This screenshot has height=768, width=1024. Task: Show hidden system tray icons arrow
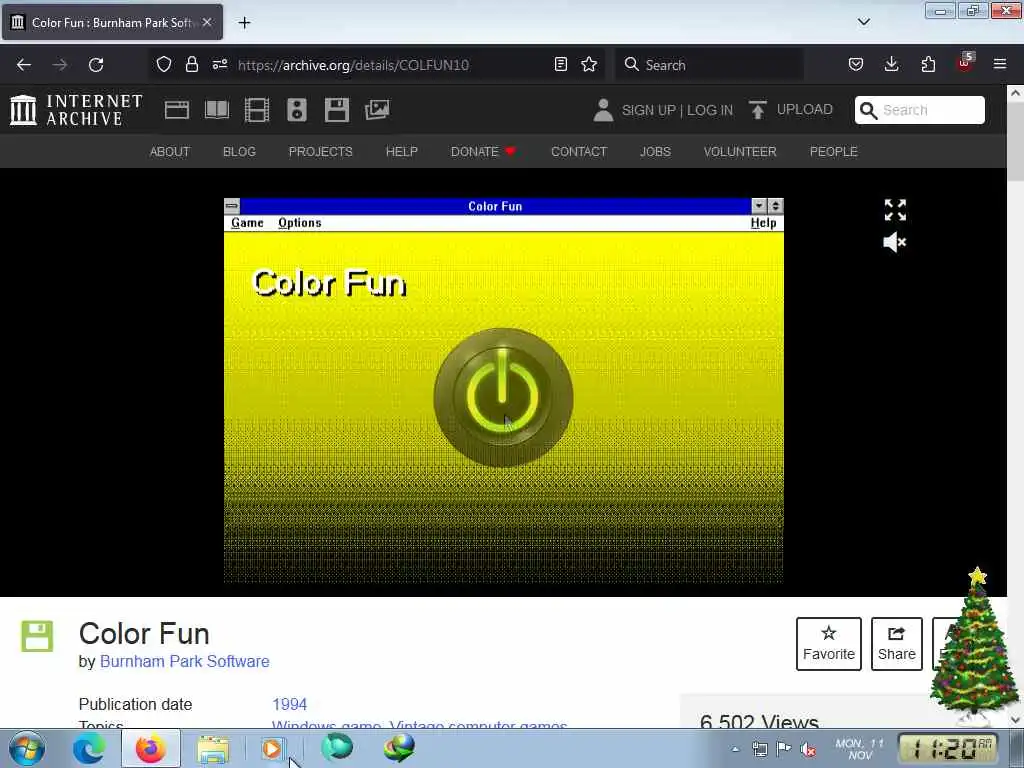[735, 749]
